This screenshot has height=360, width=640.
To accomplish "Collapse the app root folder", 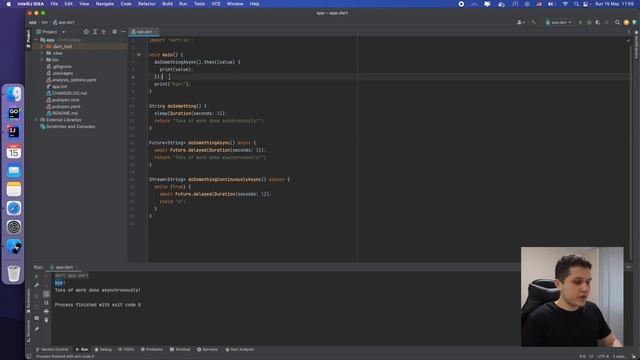I will coord(37,40).
